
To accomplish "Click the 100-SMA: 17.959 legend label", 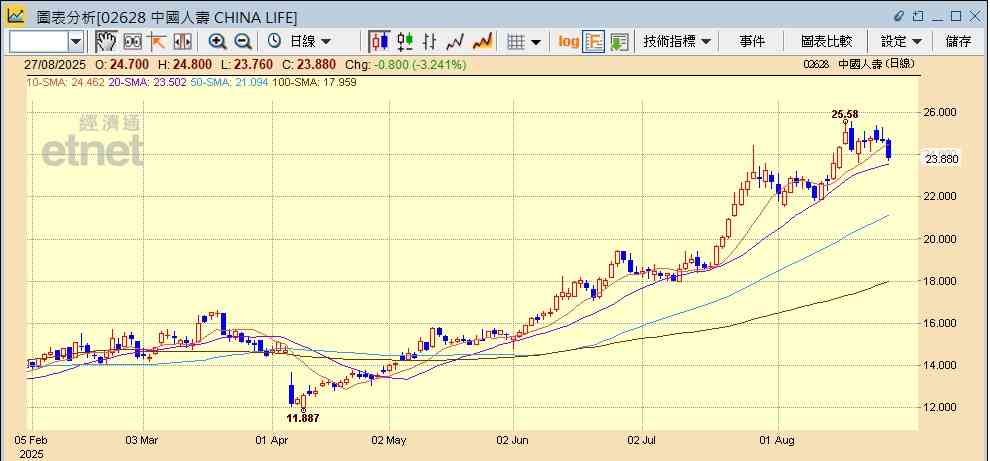I will (314, 81).
